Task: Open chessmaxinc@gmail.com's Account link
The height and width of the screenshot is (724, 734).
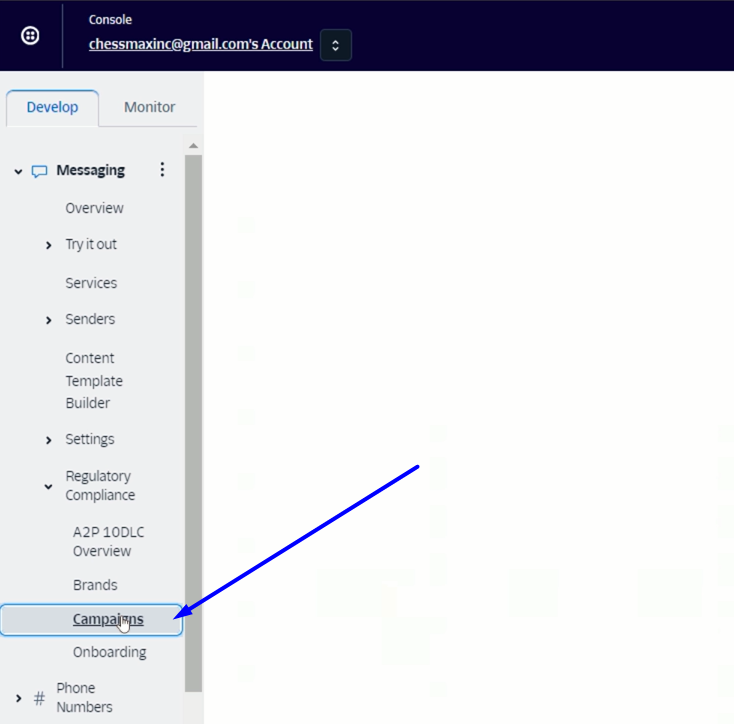Action: (x=200, y=44)
